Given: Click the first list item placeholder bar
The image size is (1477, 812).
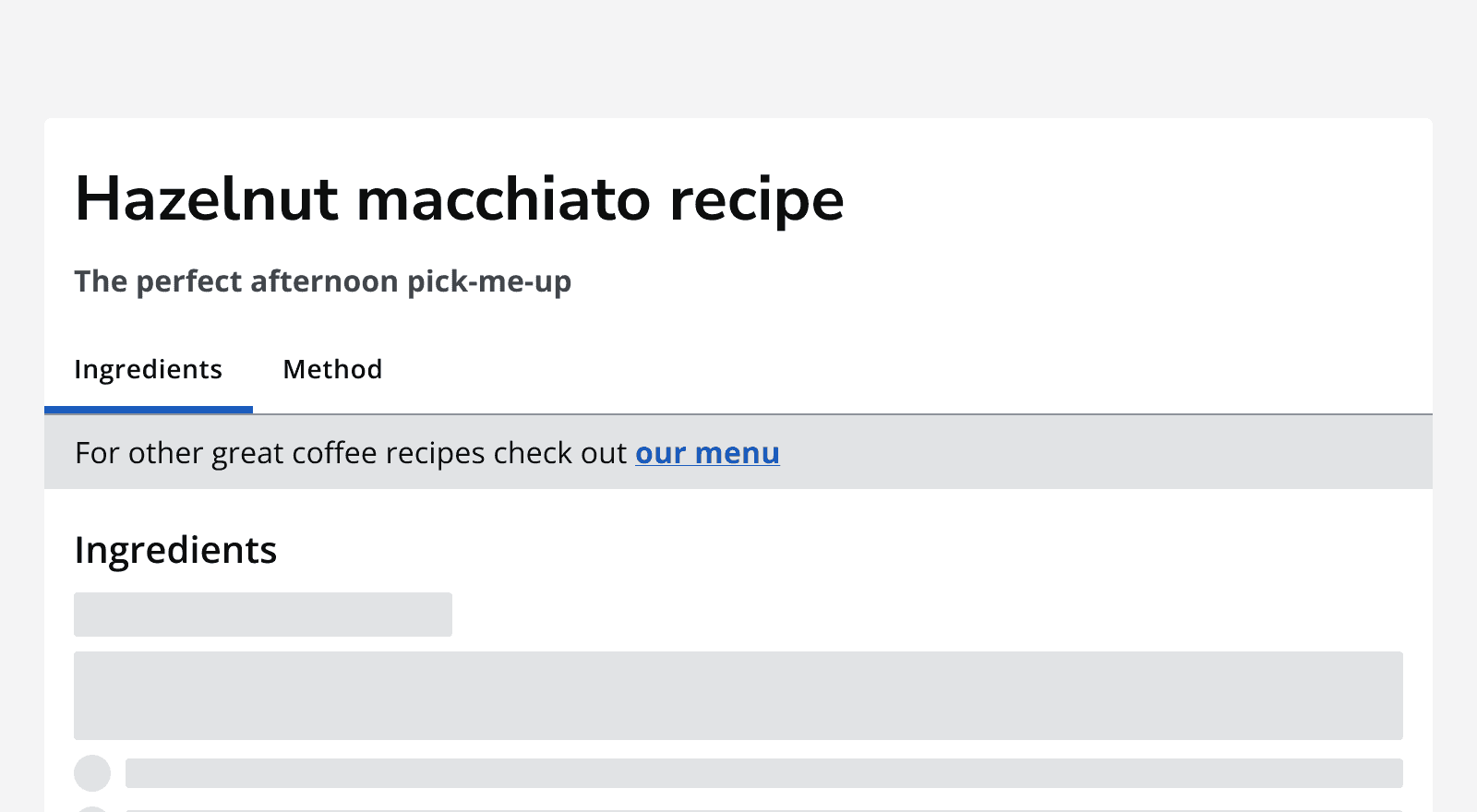Looking at the screenshot, I should (762, 773).
